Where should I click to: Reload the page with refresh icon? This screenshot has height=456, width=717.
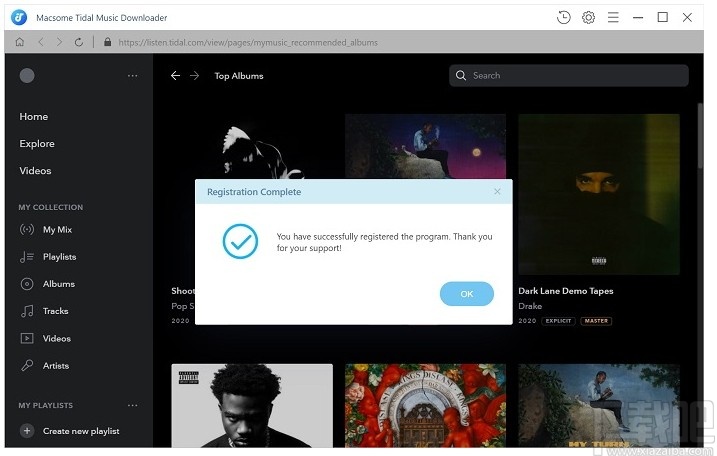(79, 42)
